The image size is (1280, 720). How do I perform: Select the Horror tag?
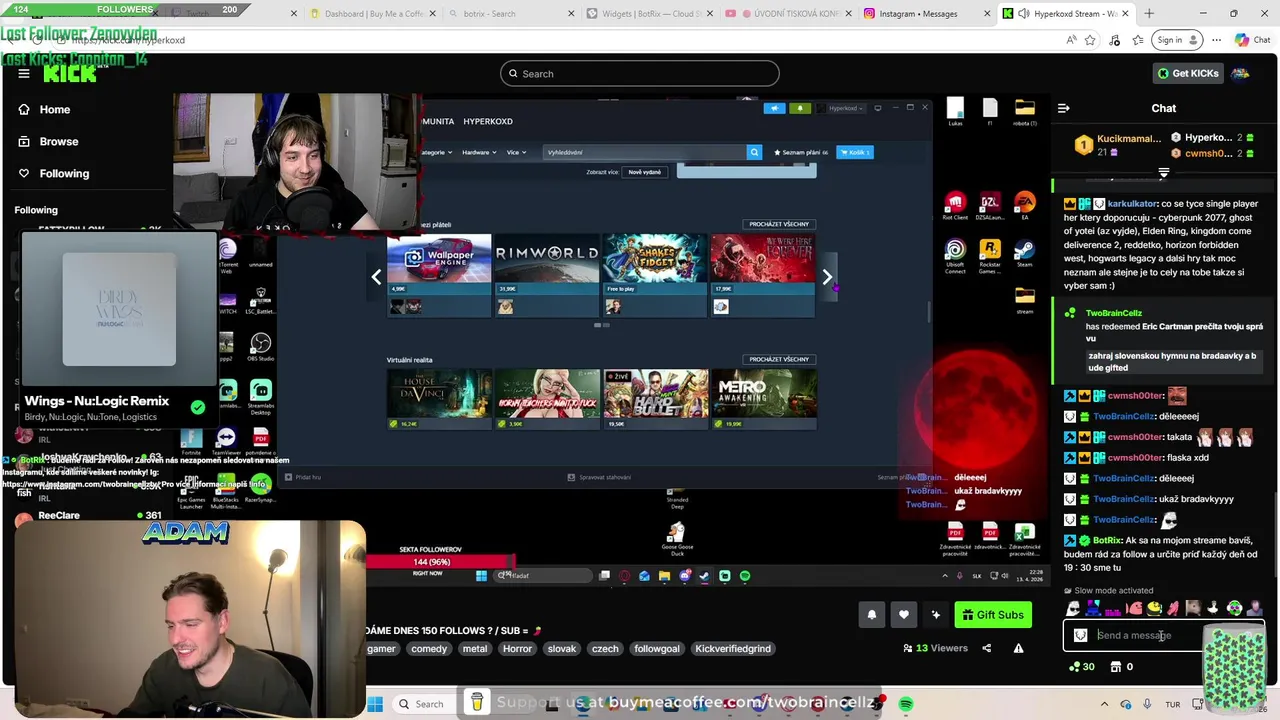click(517, 649)
